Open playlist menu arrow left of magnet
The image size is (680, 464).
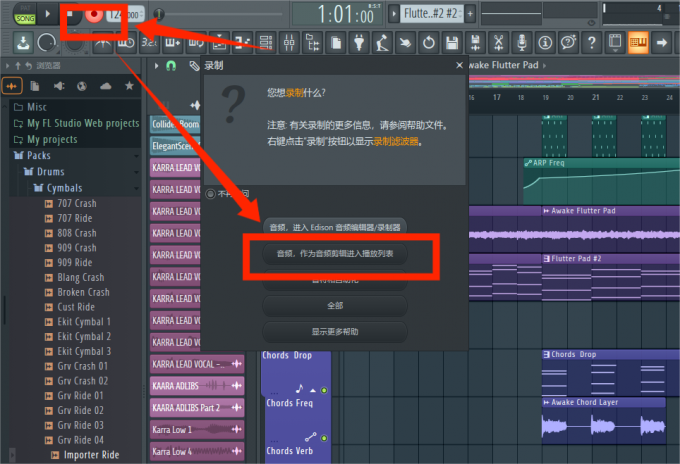tap(157, 66)
